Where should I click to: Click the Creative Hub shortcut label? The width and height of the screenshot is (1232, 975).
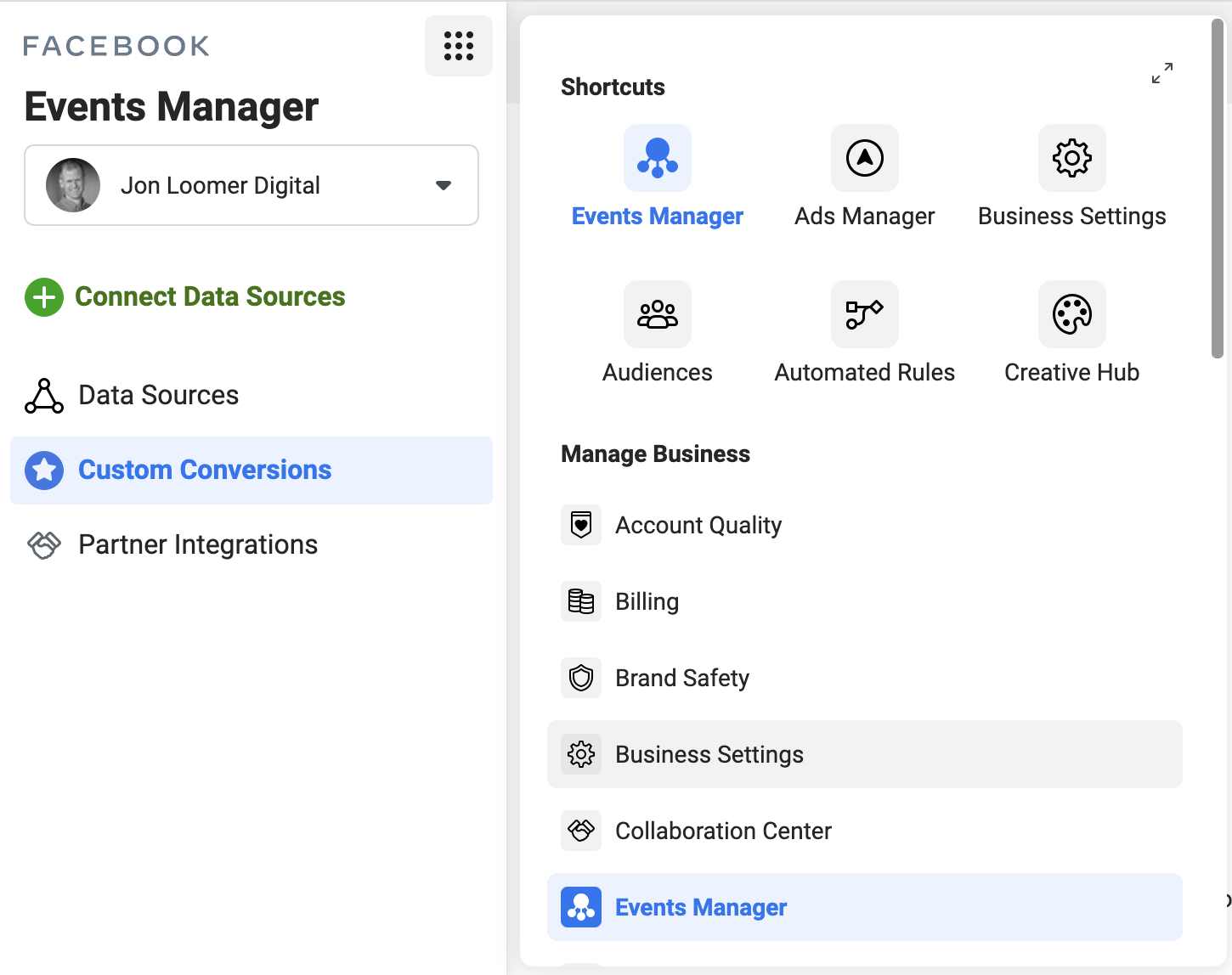[x=1072, y=373]
